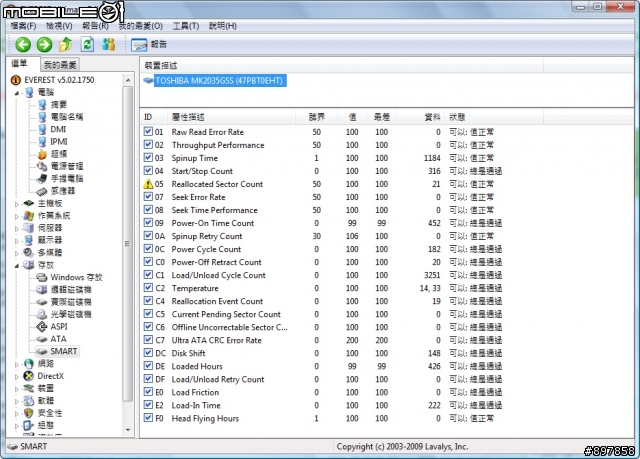Click the tree panel vertical scrollbar thumb
This screenshot has width=640, height=459.
pyautogui.click(x=128, y=244)
